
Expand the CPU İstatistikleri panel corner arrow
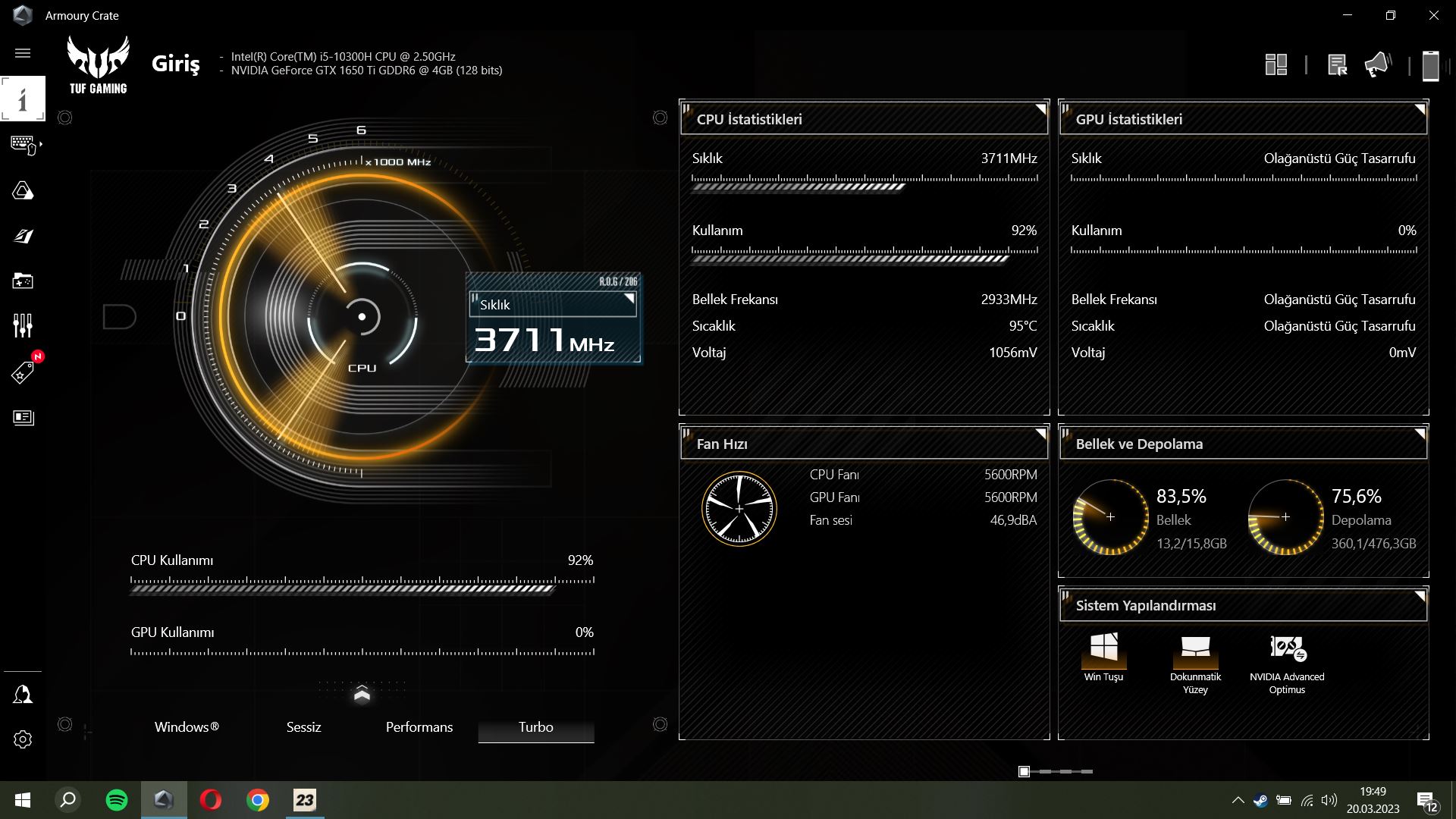pos(1040,110)
